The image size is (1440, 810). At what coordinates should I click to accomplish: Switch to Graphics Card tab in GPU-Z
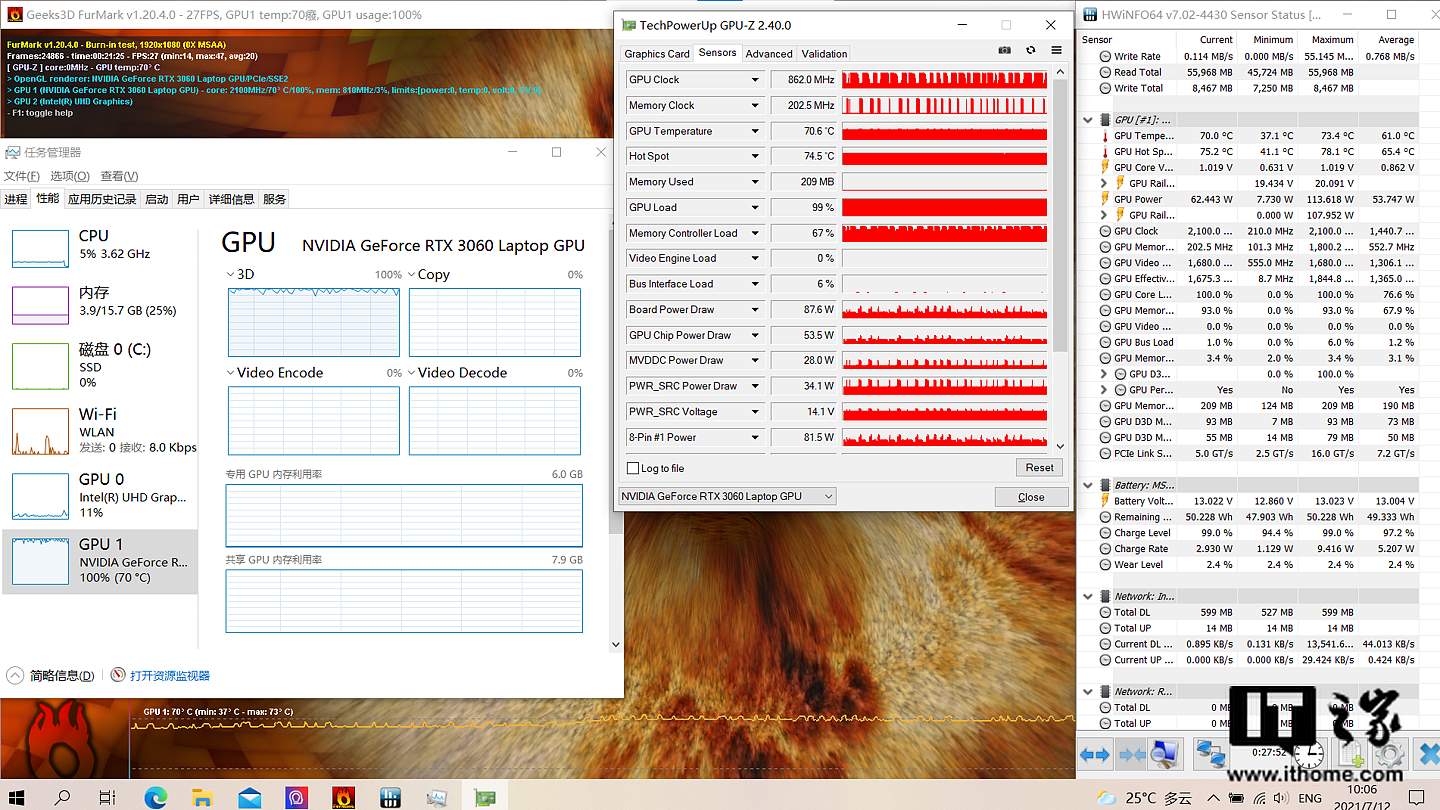[x=657, y=54]
